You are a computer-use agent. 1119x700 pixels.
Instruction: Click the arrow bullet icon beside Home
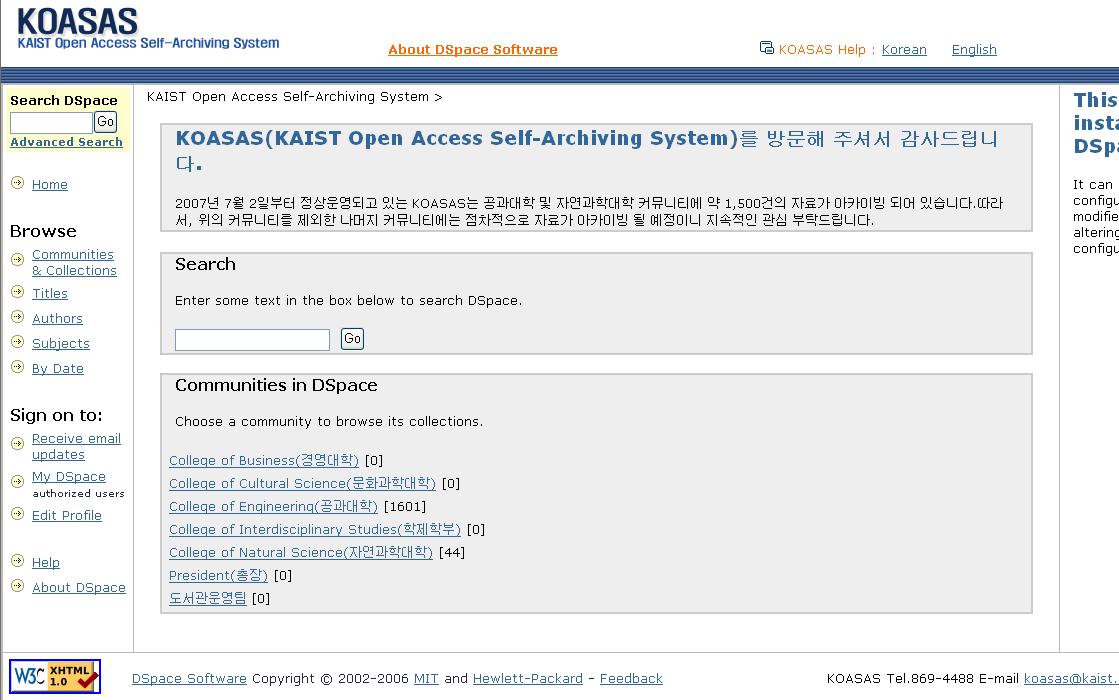pyautogui.click(x=18, y=183)
